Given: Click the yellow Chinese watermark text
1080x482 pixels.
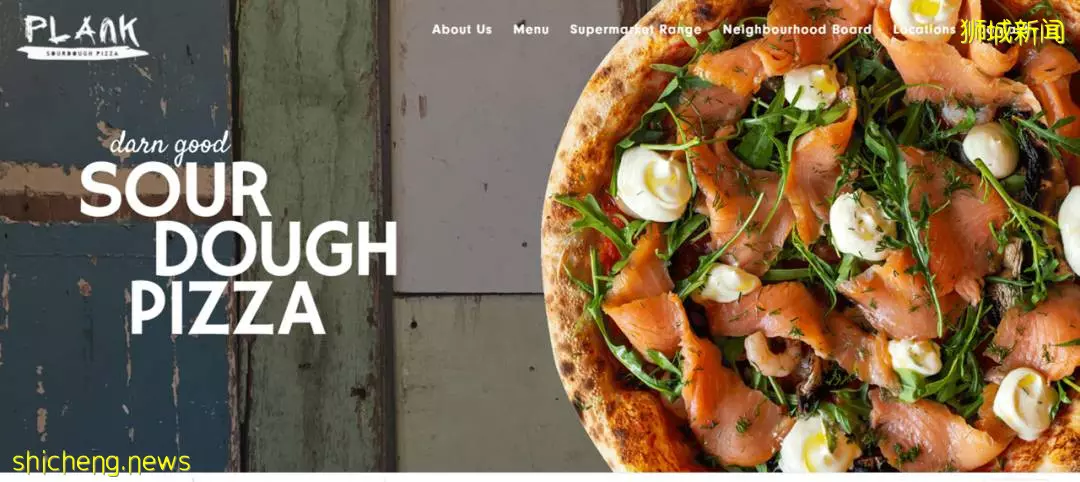Looking at the screenshot, I should click(x=1012, y=31).
